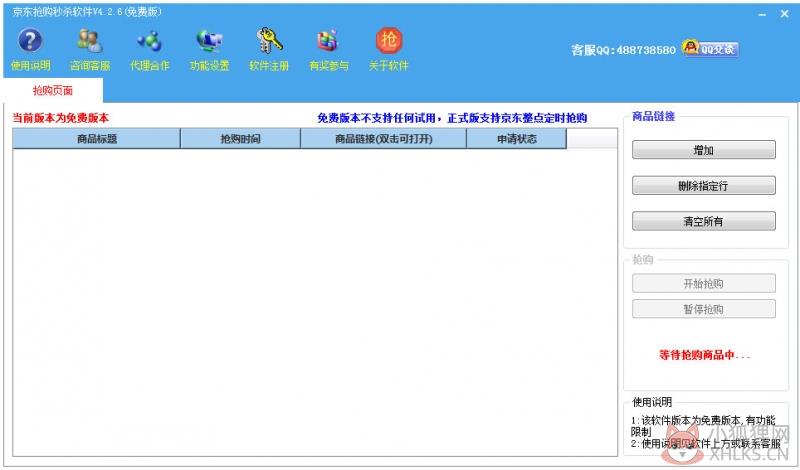Close the 京东抢购秒杀软件 window
Image resolution: width=800 pixels, height=470 pixels.
(785, 14)
